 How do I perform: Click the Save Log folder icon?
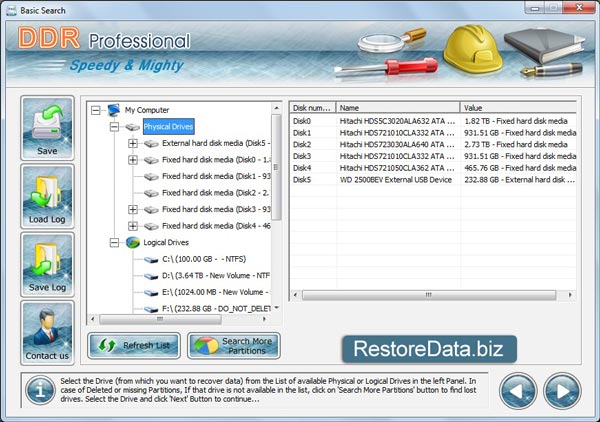click(47, 264)
